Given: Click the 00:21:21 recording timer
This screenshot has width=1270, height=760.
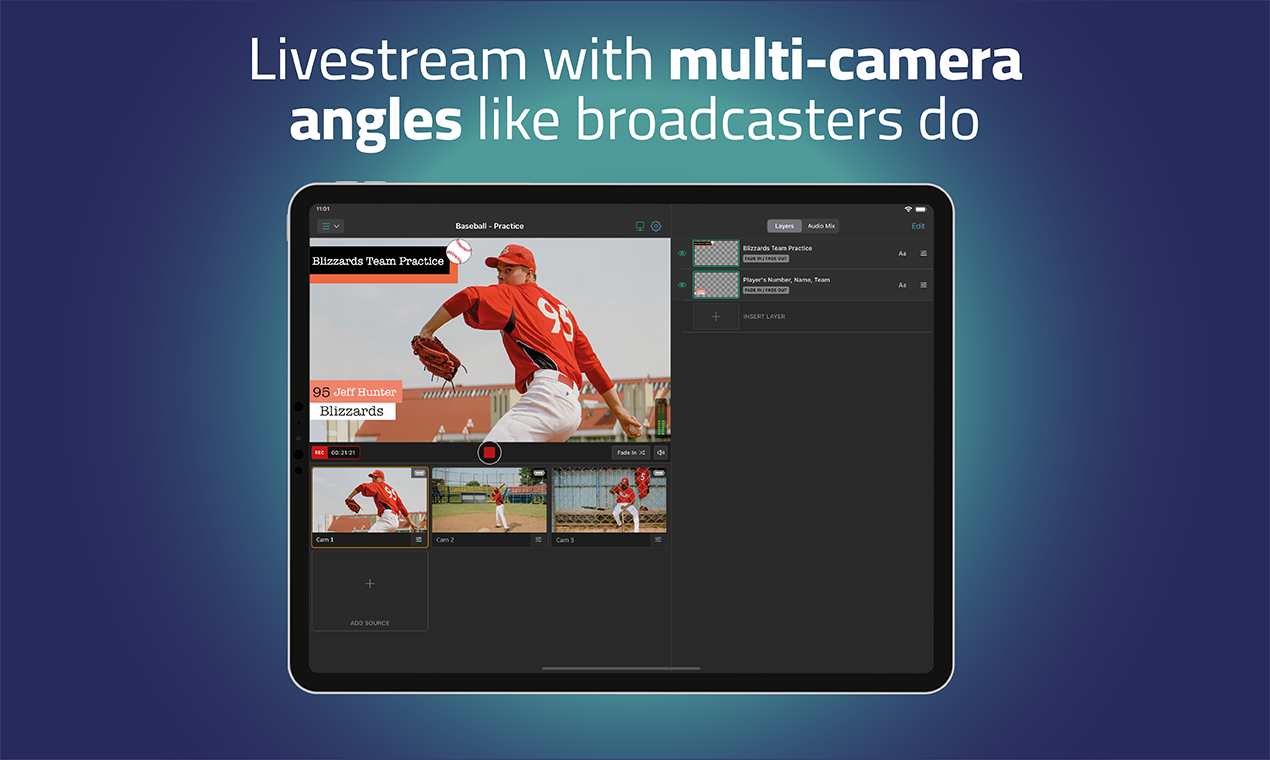Looking at the screenshot, I should tap(344, 453).
